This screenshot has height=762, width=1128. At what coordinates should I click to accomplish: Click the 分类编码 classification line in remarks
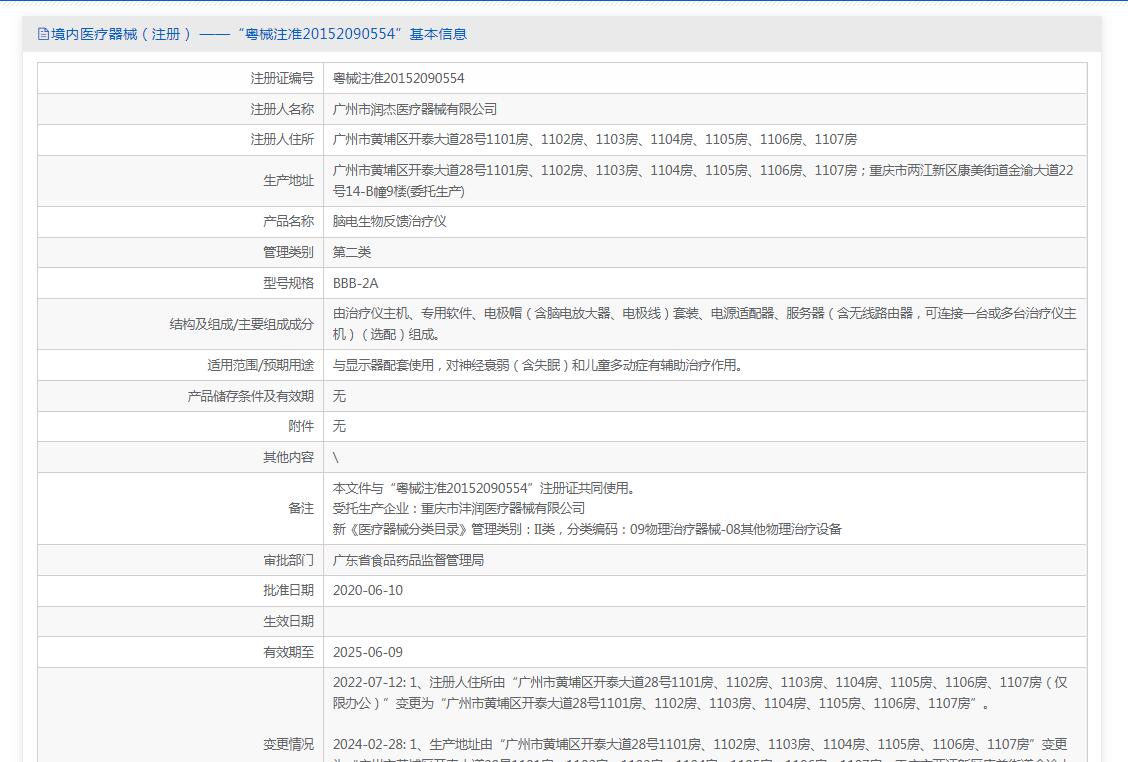pos(587,529)
